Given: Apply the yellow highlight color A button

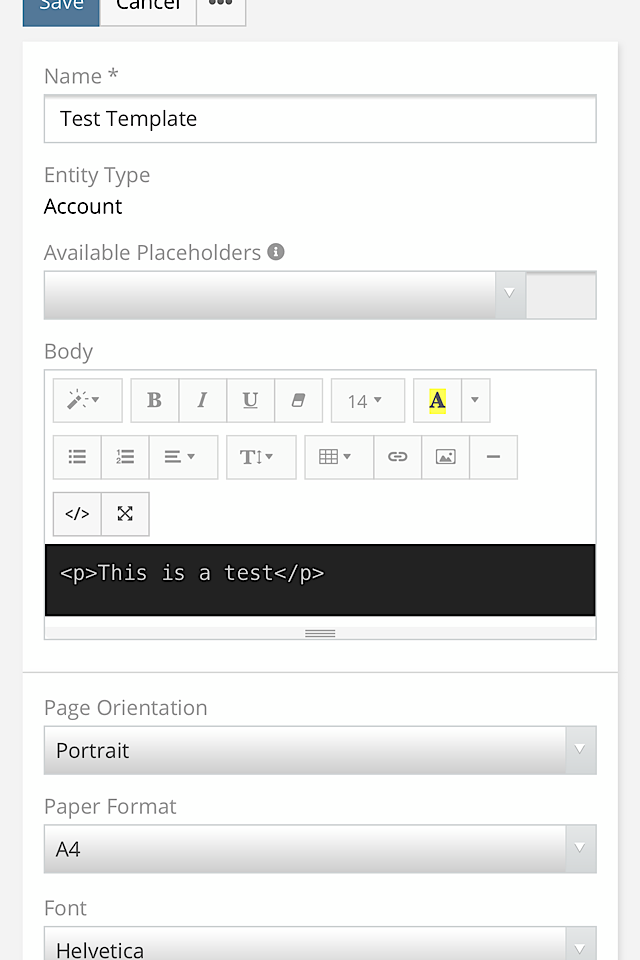Looking at the screenshot, I should [x=437, y=401].
